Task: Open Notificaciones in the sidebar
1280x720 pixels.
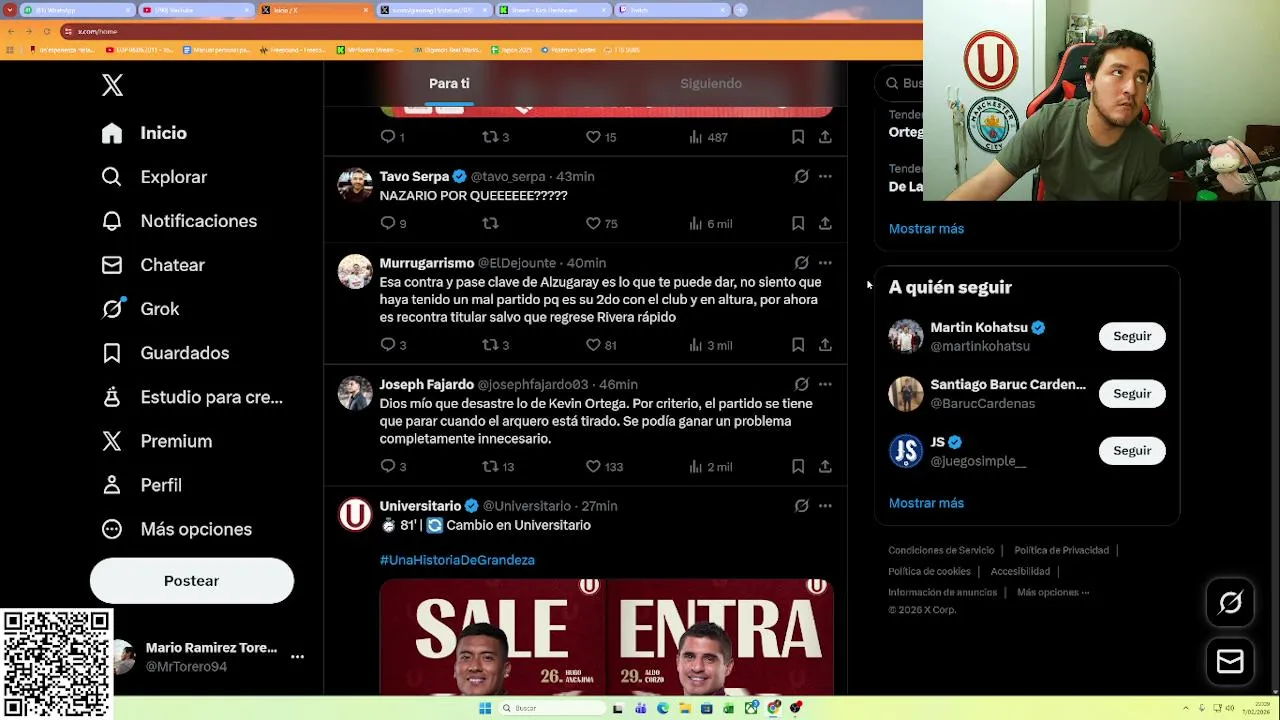Action: [180, 221]
